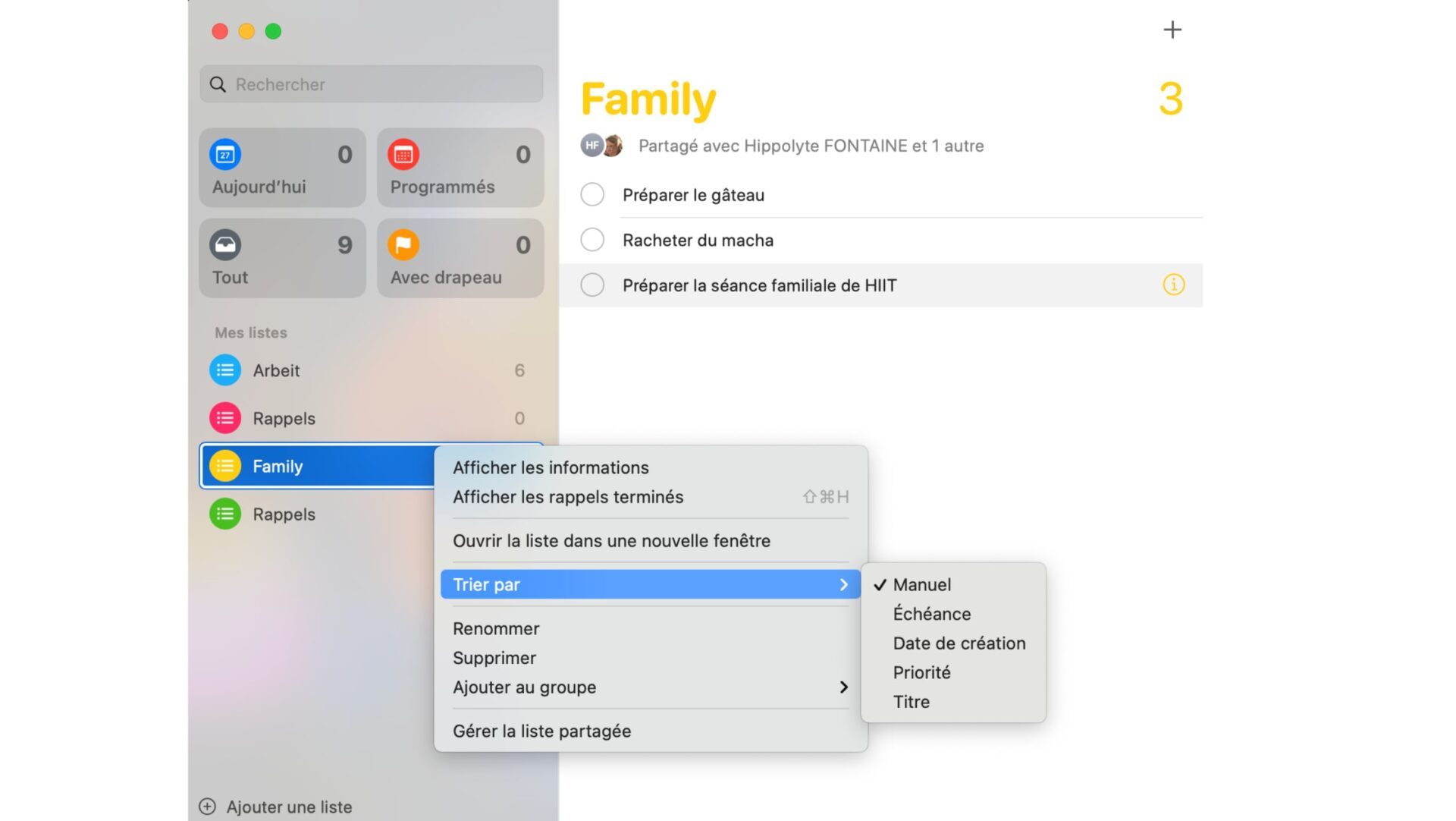
Task: Open the Tout inbox tray icon
Action: [225, 245]
